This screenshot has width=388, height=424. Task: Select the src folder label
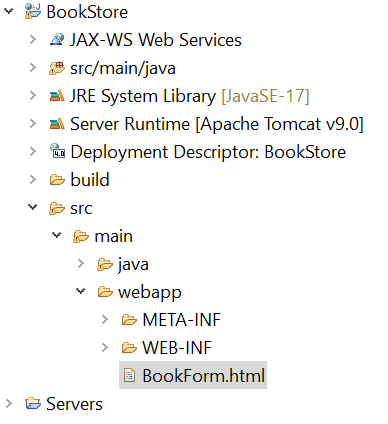click(81, 209)
